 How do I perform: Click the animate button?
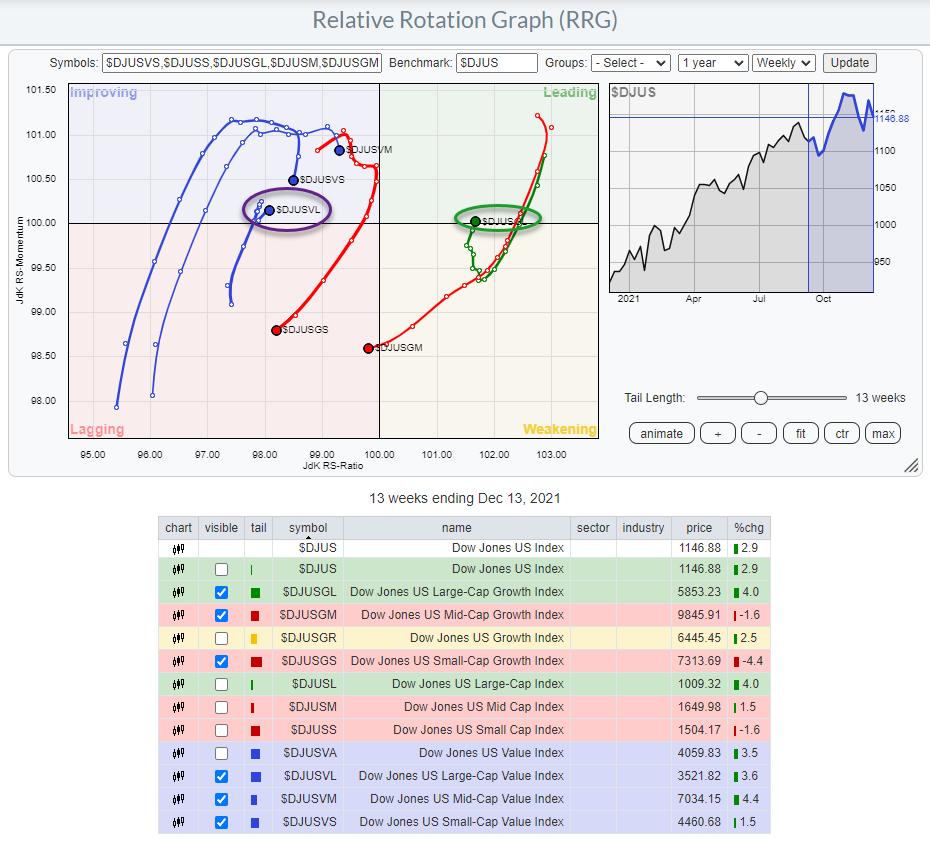click(661, 433)
